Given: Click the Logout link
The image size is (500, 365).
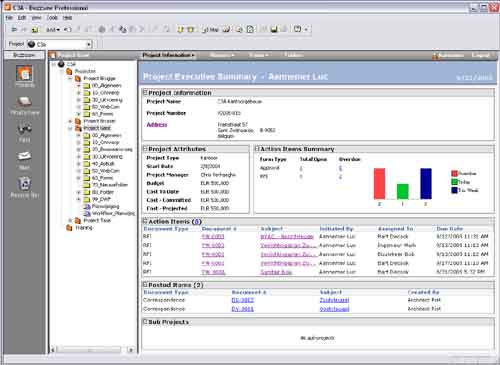Looking at the screenshot, I should click(480, 55).
